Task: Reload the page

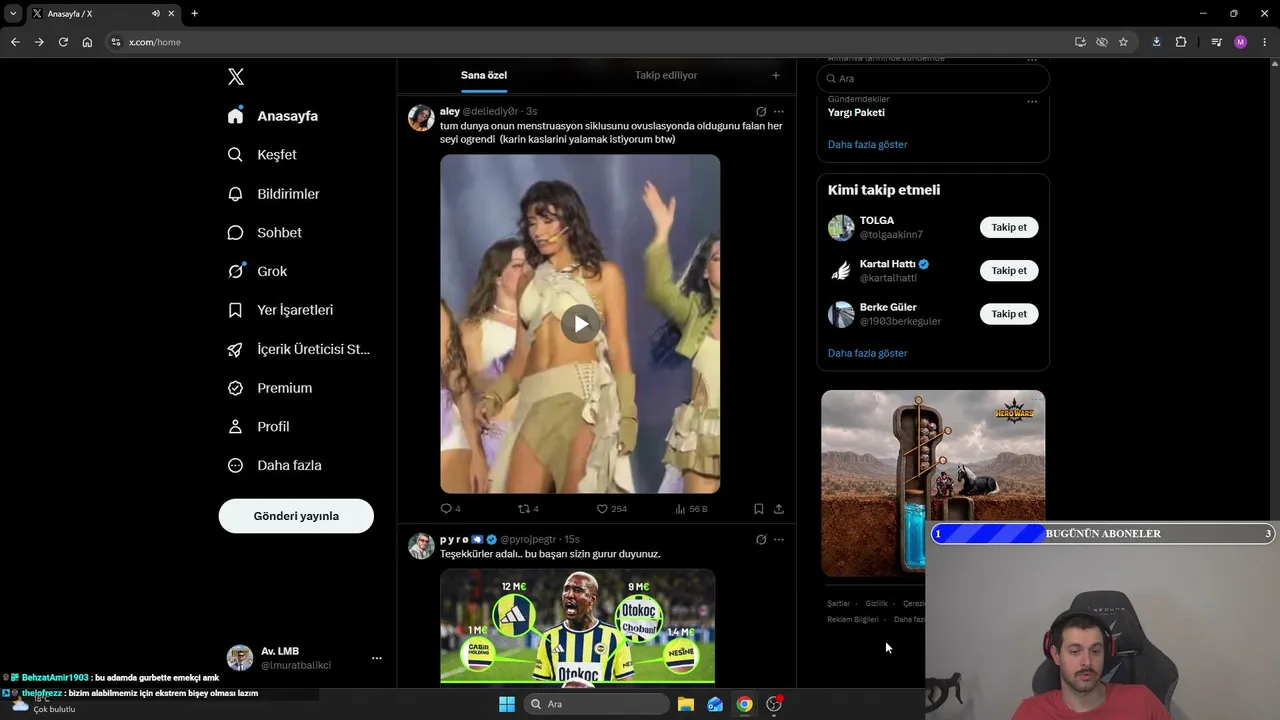Action: click(63, 42)
